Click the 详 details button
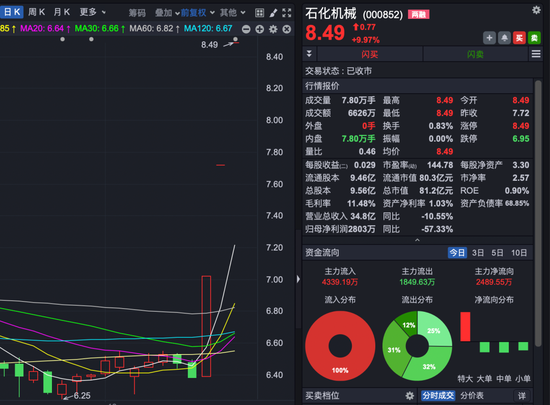550x405 pixels. pos(522,396)
